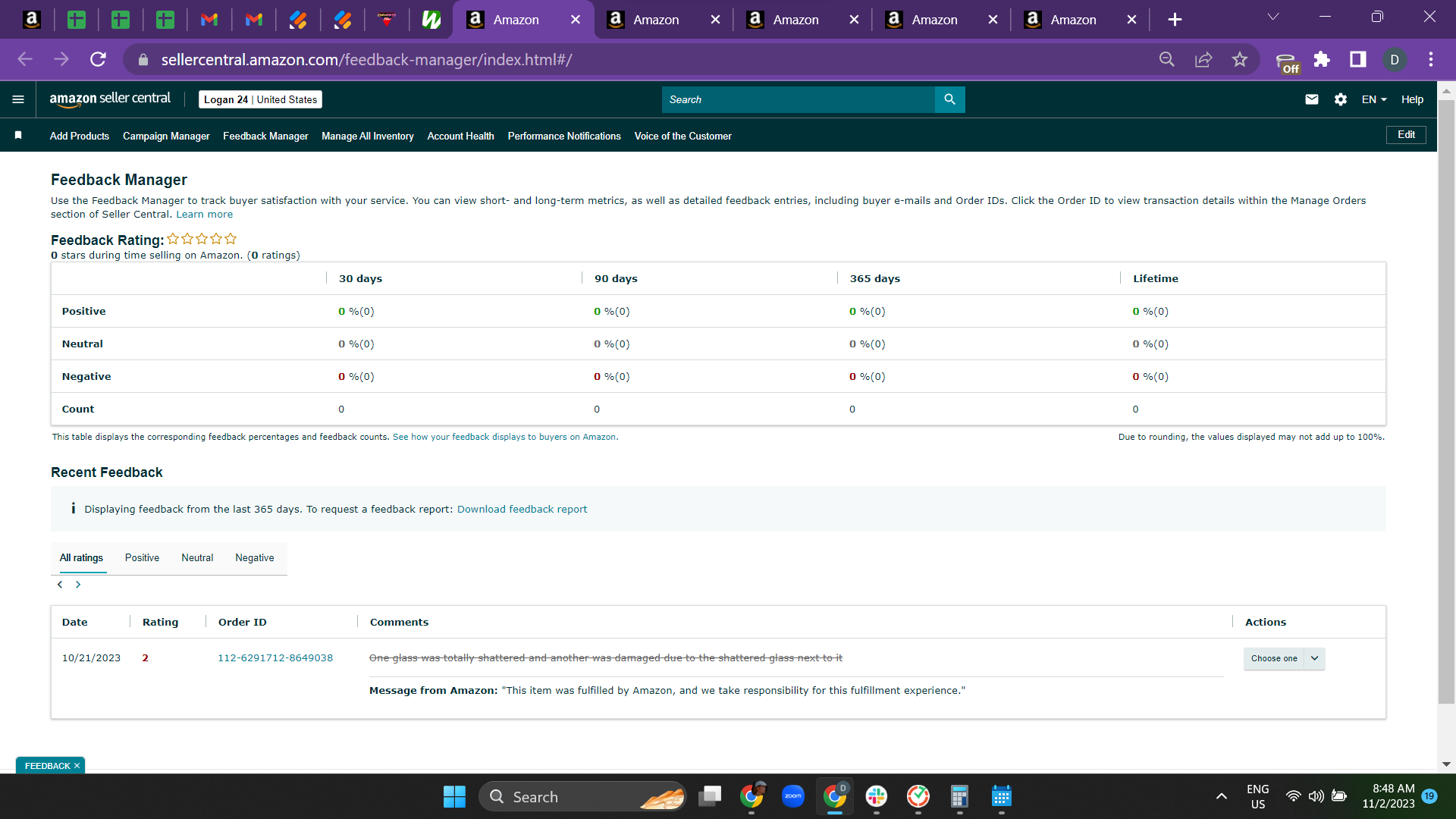Bookmark this page with the star icon

(x=1239, y=60)
